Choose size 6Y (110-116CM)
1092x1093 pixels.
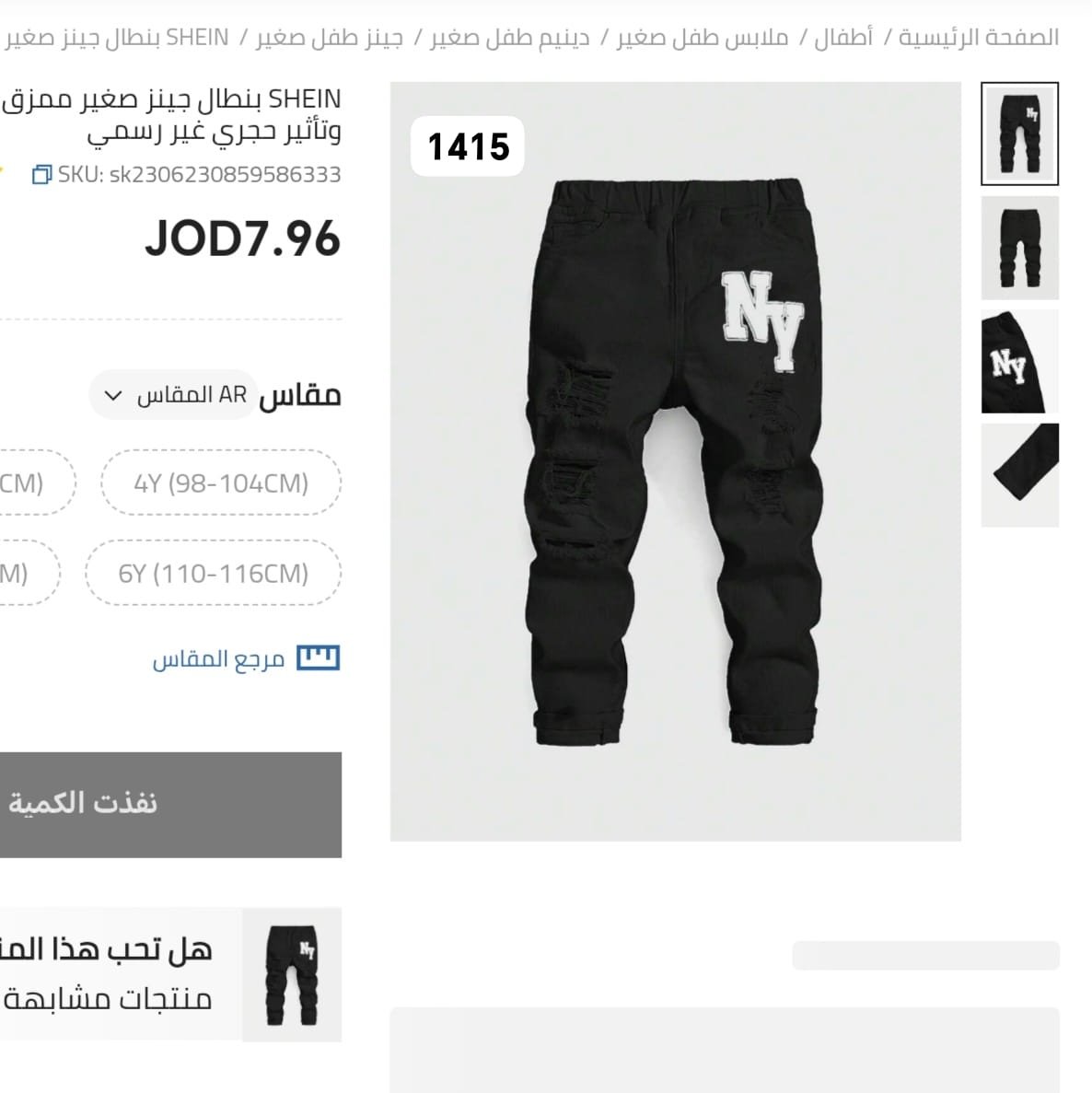[213, 573]
